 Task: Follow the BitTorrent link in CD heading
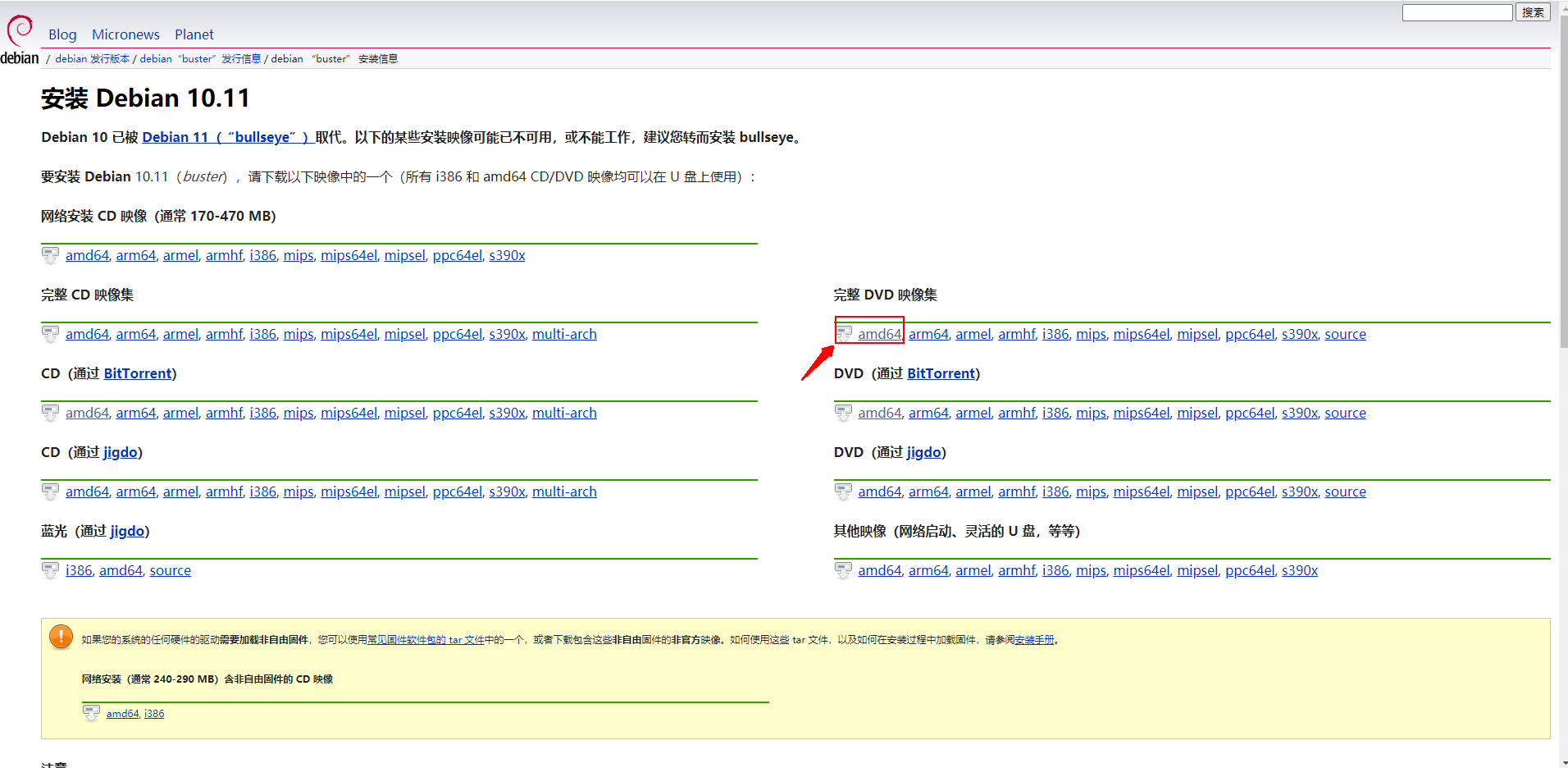[138, 373]
